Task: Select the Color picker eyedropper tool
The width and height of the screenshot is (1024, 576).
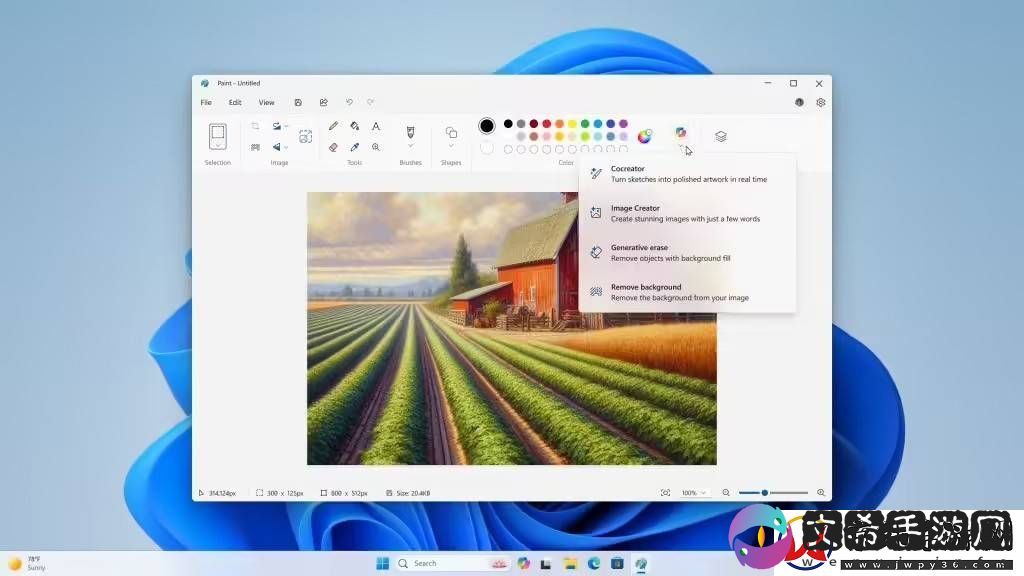Action: tap(355, 148)
